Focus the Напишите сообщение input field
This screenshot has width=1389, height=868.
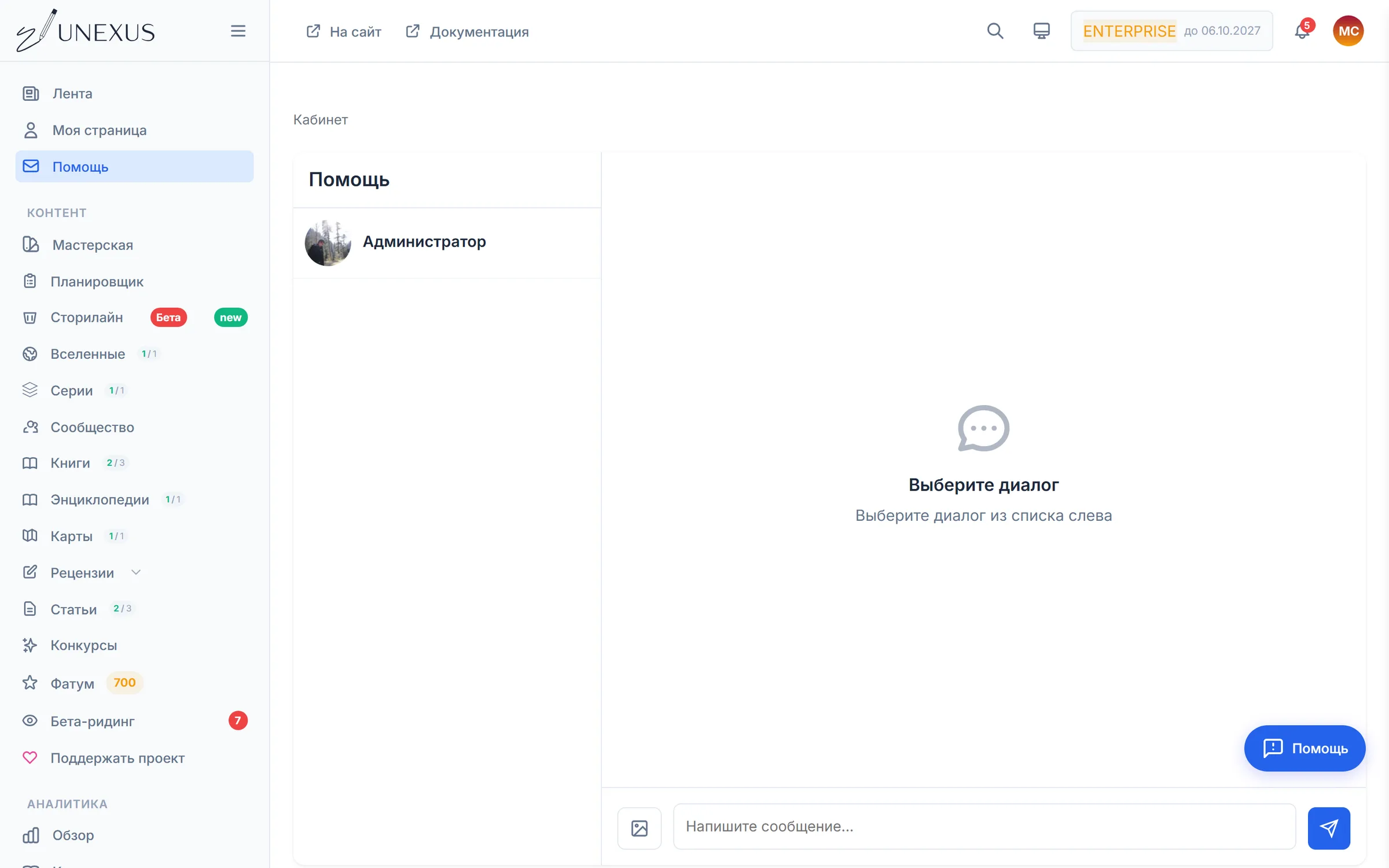pos(984,826)
